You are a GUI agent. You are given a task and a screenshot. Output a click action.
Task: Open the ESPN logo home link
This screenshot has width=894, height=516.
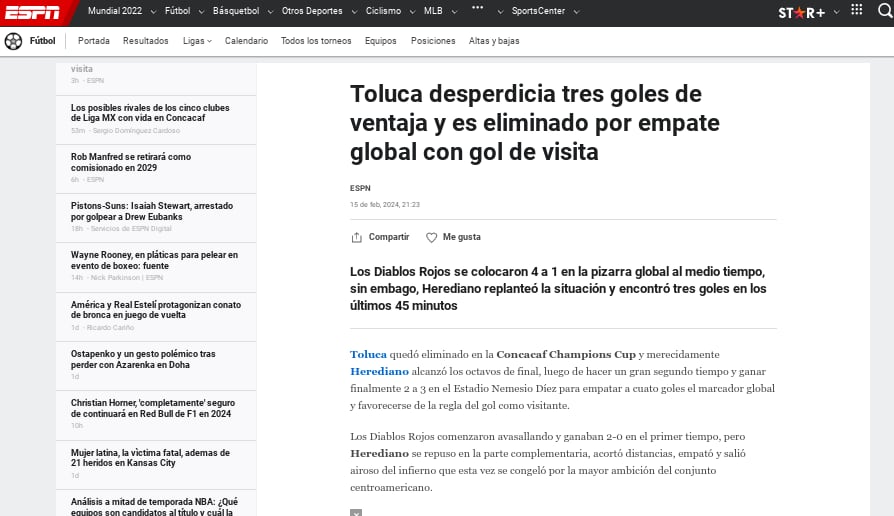[x=32, y=12]
